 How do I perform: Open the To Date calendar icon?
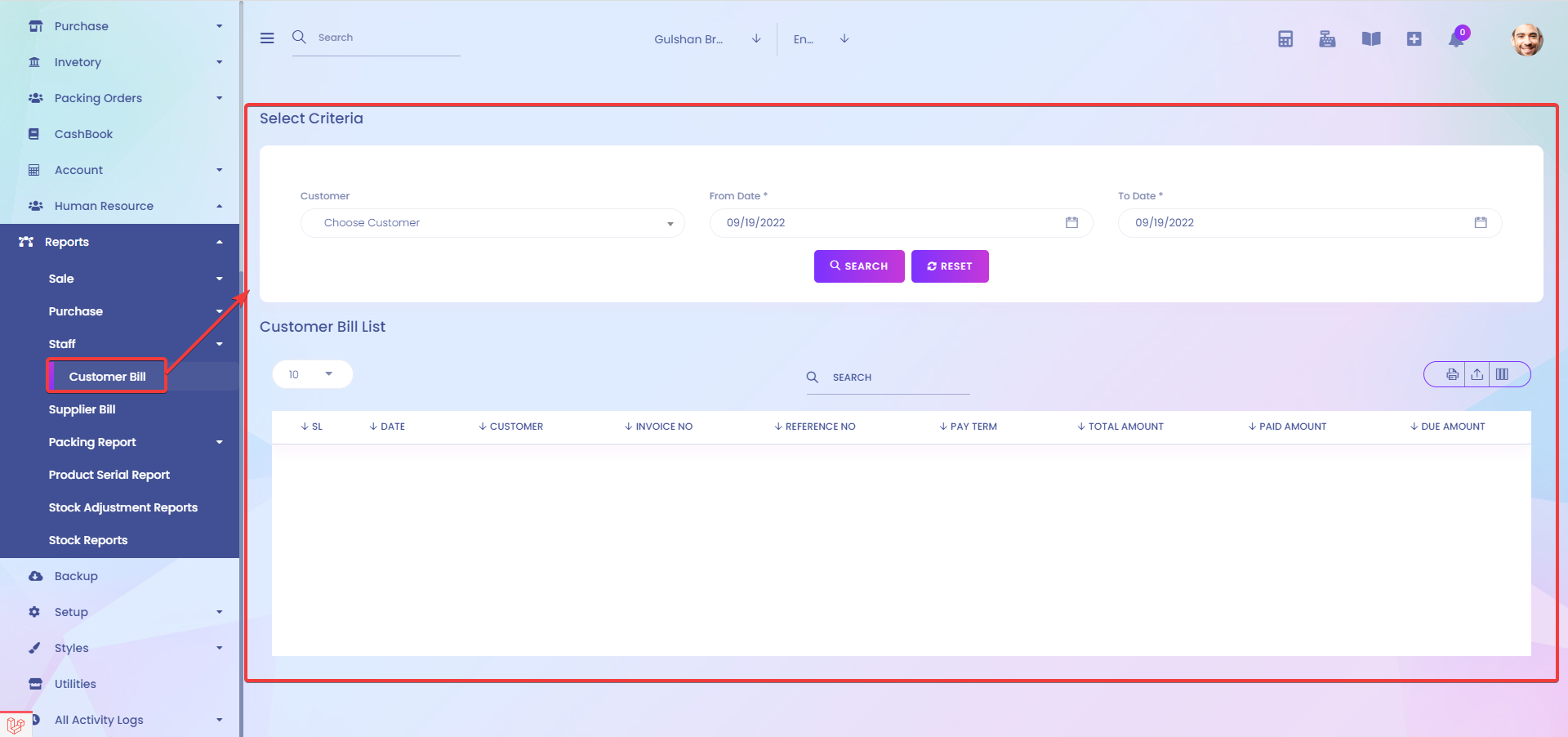[1481, 222]
